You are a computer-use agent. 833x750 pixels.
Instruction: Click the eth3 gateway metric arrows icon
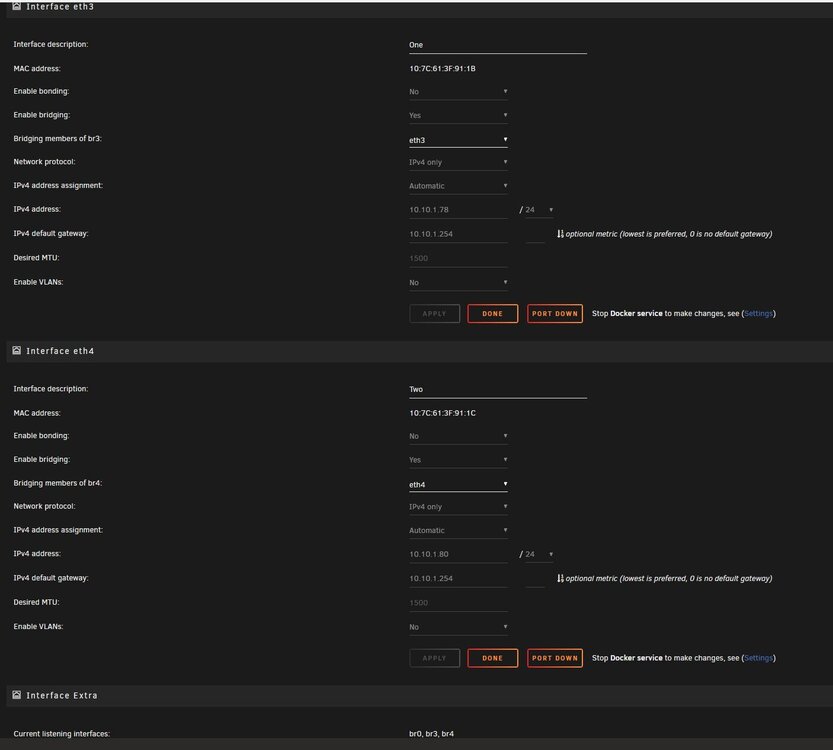(560, 234)
